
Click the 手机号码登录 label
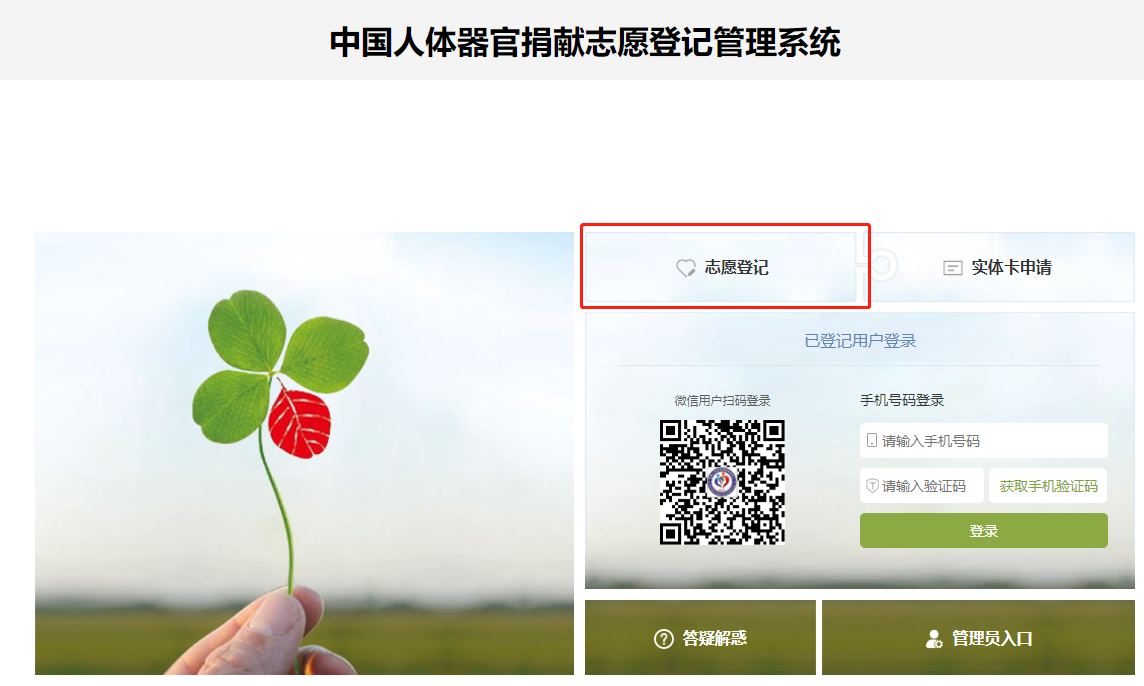coord(902,400)
